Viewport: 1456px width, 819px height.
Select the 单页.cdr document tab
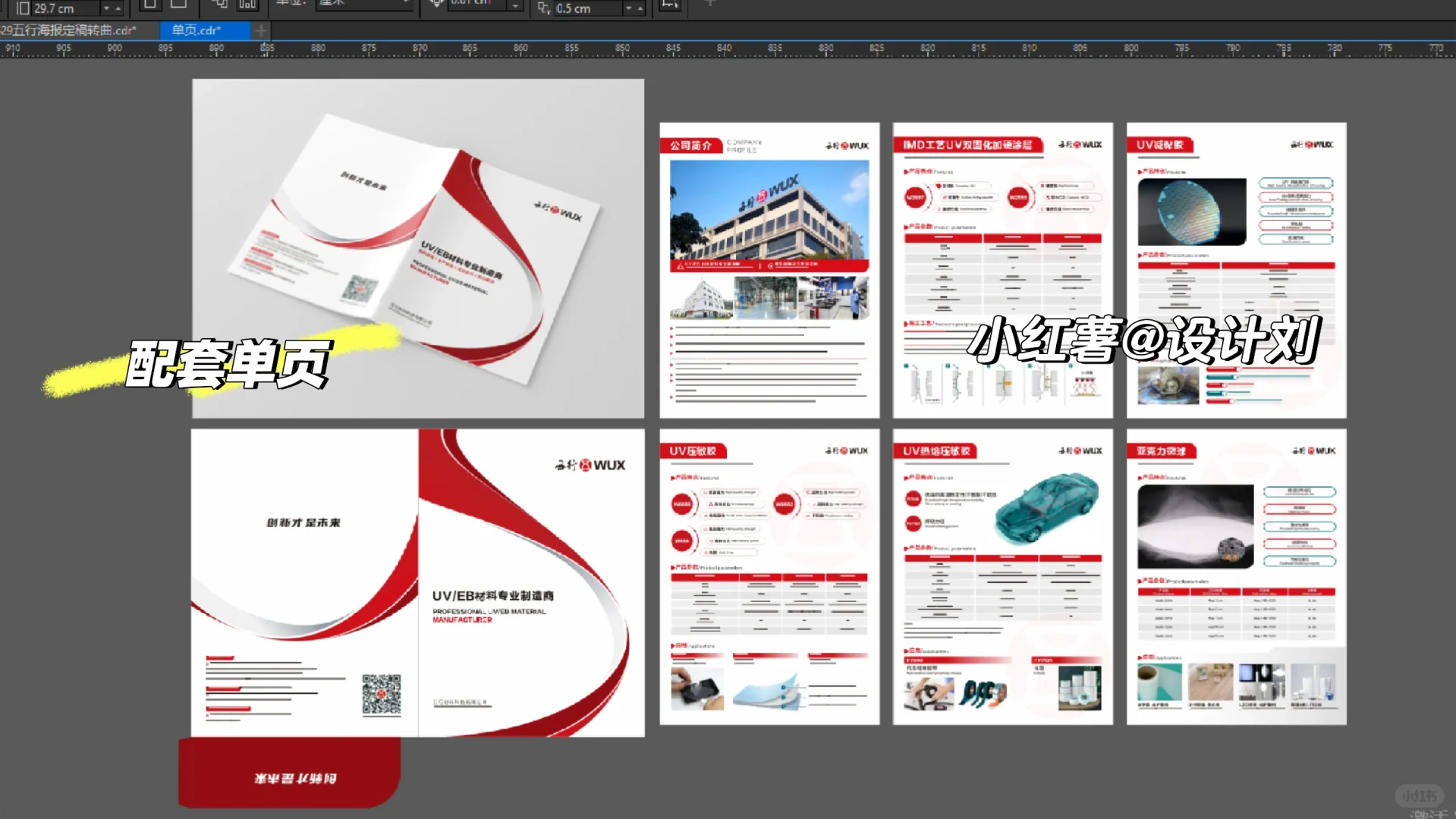pos(204,30)
